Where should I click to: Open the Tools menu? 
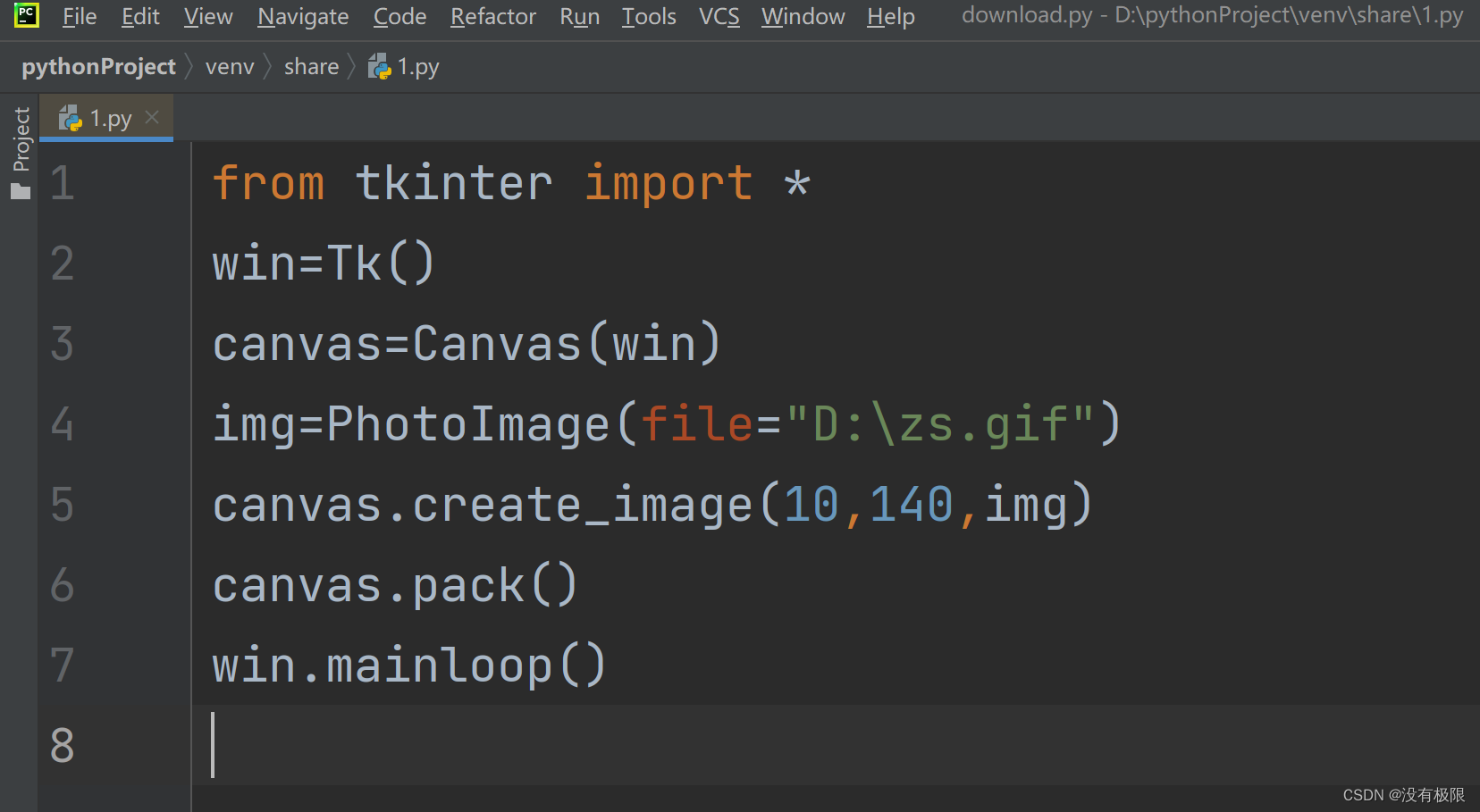tap(649, 17)
